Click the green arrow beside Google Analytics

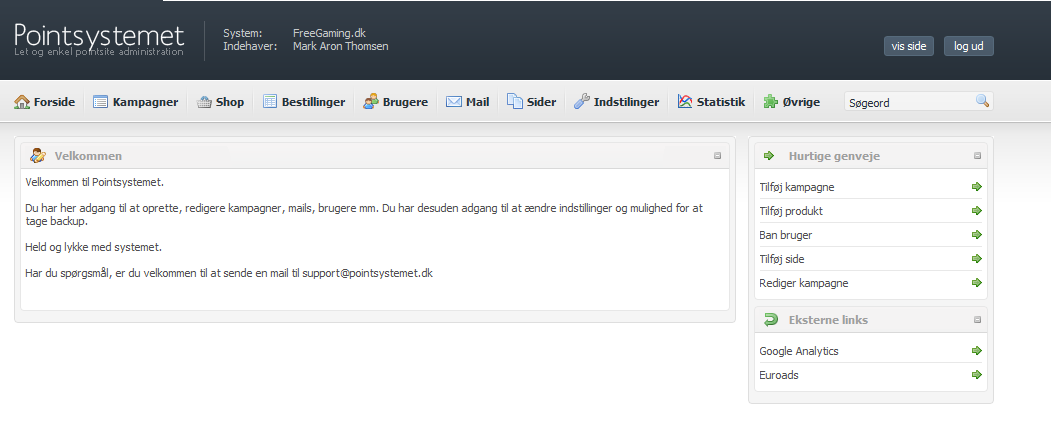pyautogui.click(x=977, y=351)
